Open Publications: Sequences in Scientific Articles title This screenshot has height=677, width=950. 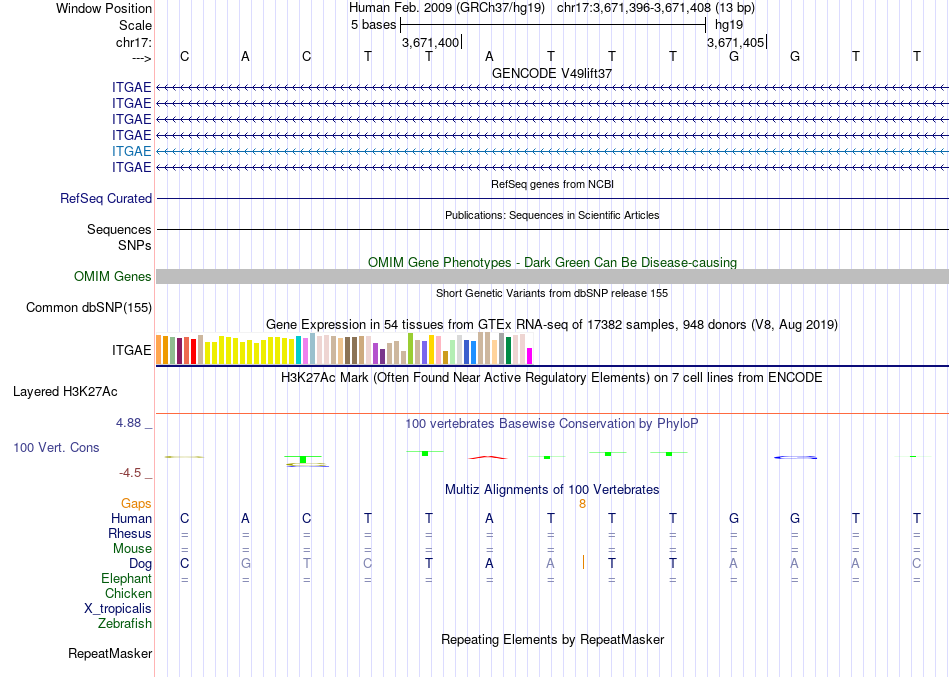click(x=552, y=215)
